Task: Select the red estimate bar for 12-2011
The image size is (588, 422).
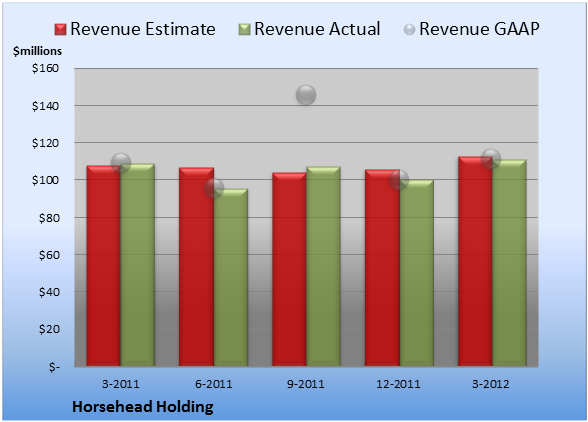Action: [x=382, y=268]
